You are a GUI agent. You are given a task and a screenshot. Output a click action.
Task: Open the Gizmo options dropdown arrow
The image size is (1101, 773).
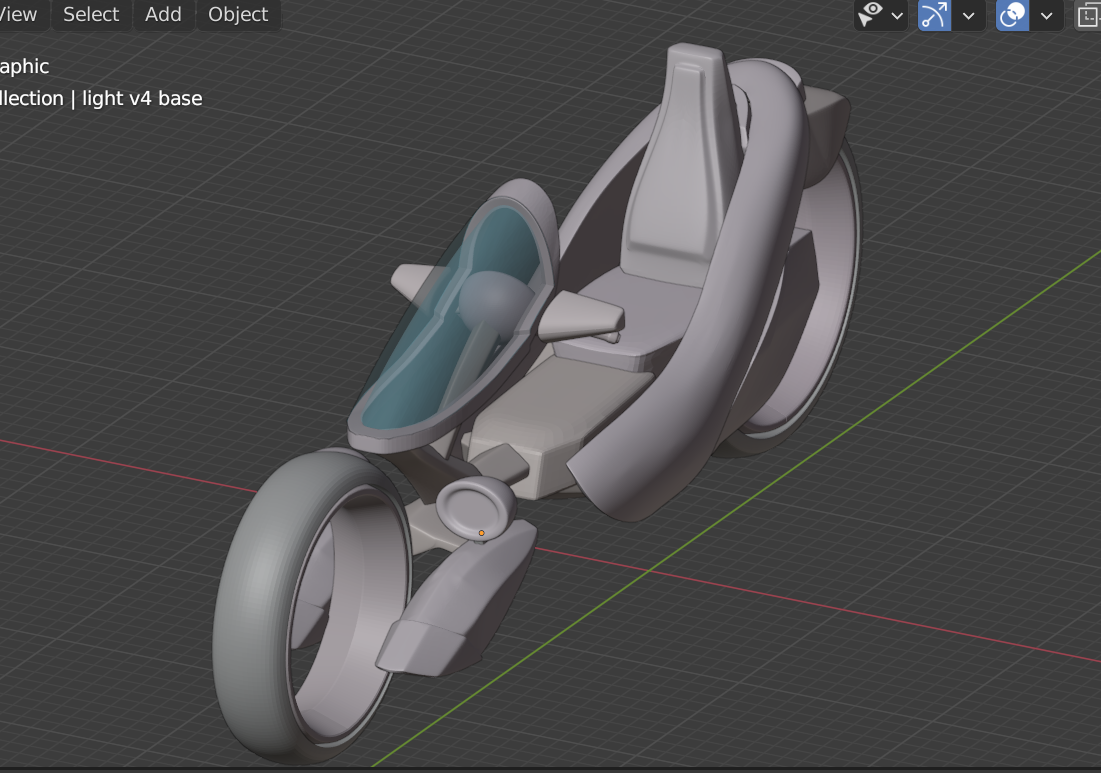(x=968, y=15)
